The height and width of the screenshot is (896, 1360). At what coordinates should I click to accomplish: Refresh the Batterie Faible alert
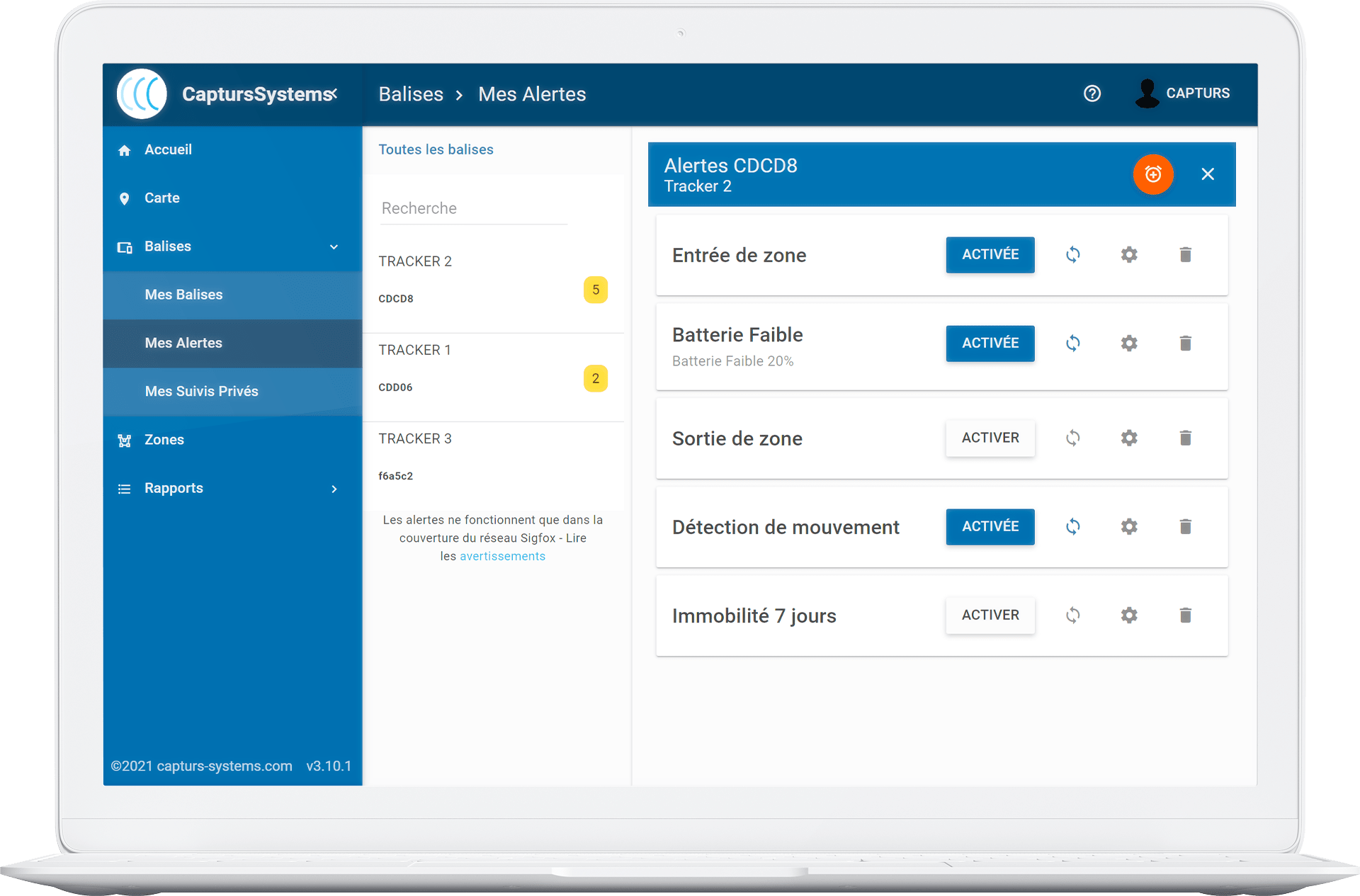pos(1073,344)
